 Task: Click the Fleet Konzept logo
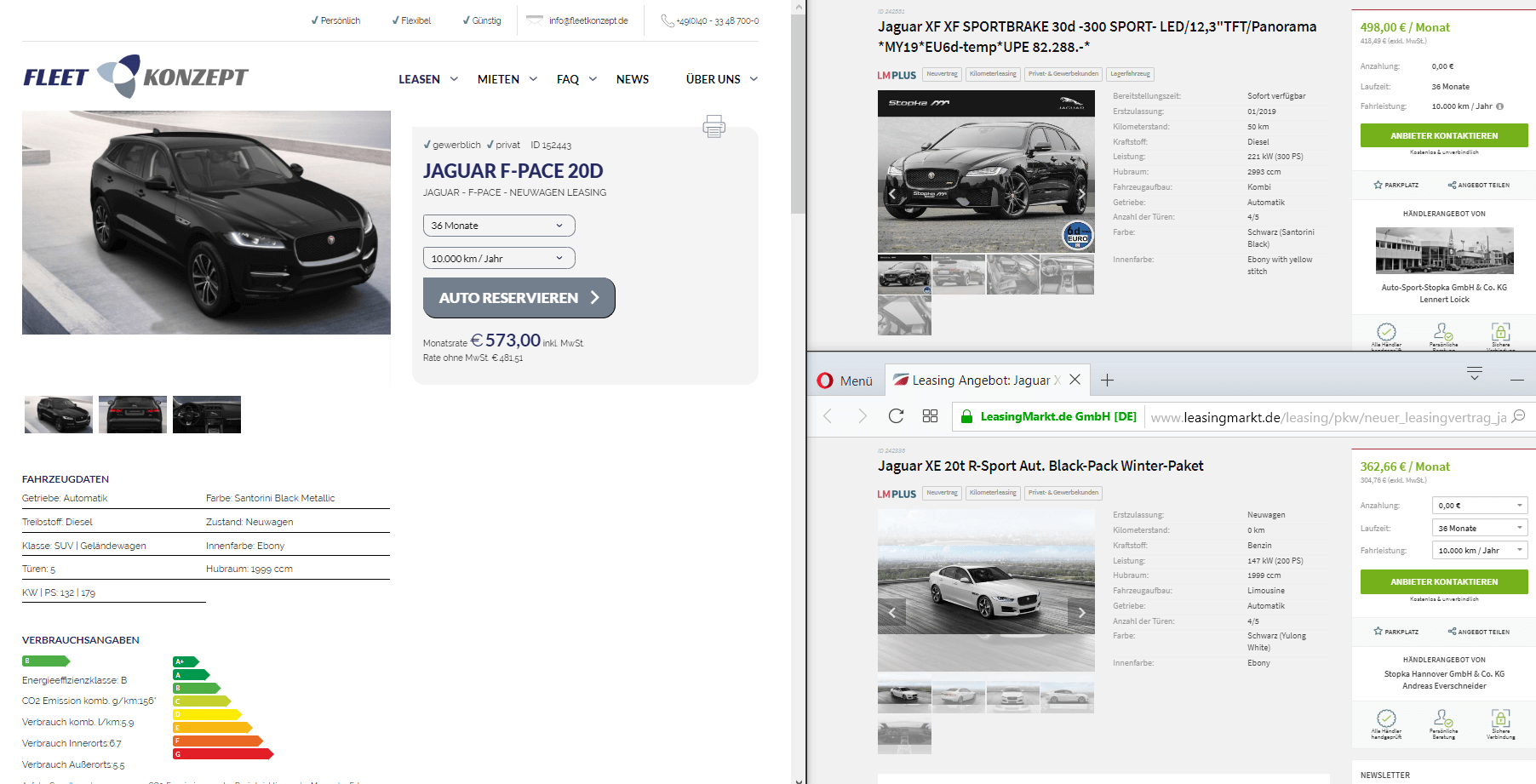click(135, 77)
